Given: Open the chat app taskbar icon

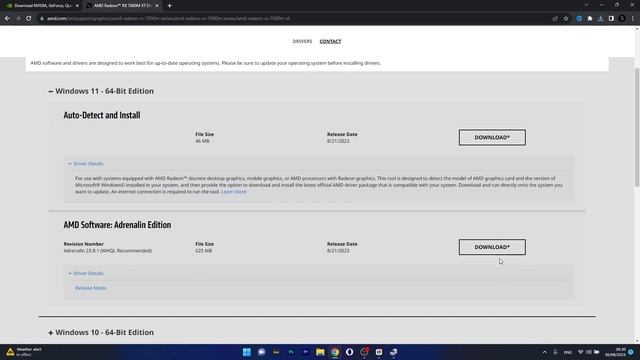Looking at the screenshot, I should [x=261, y=352].
